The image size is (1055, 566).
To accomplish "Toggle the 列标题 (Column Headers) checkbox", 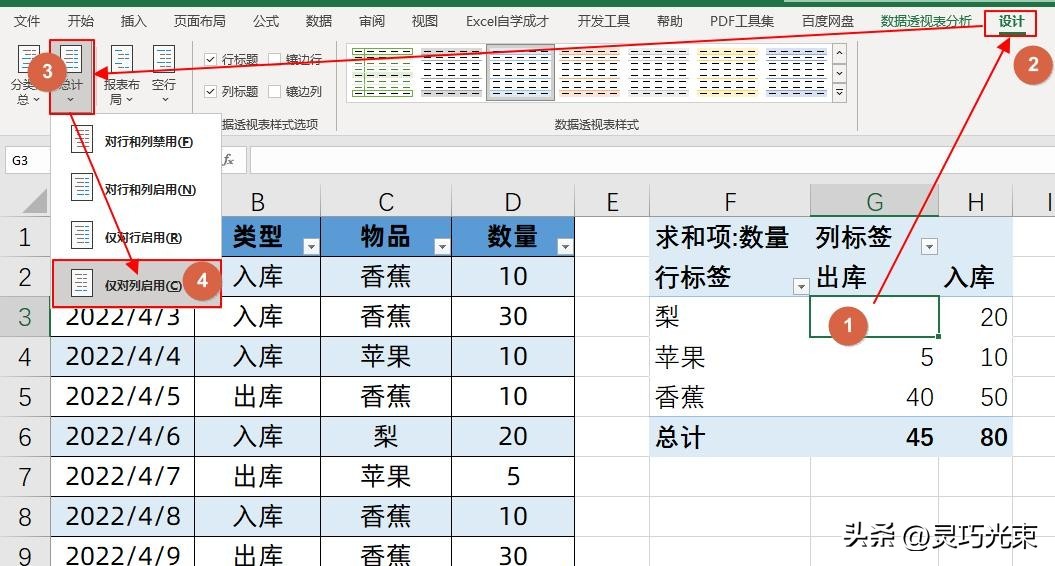I will point(210,91).
